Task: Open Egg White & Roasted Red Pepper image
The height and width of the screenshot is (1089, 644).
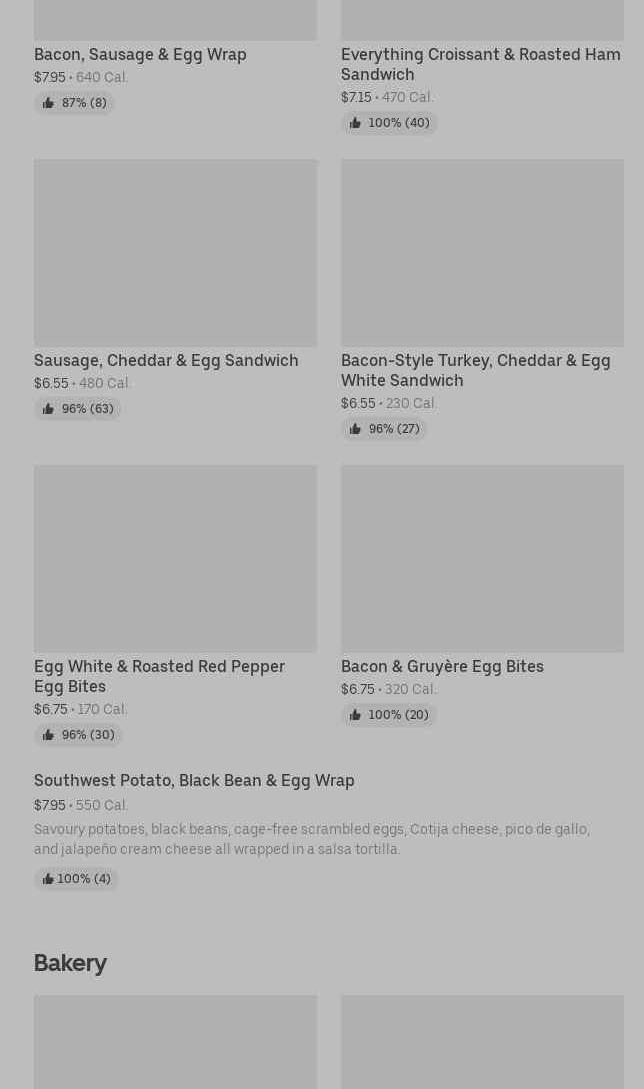Action: (x=175, y=558)
